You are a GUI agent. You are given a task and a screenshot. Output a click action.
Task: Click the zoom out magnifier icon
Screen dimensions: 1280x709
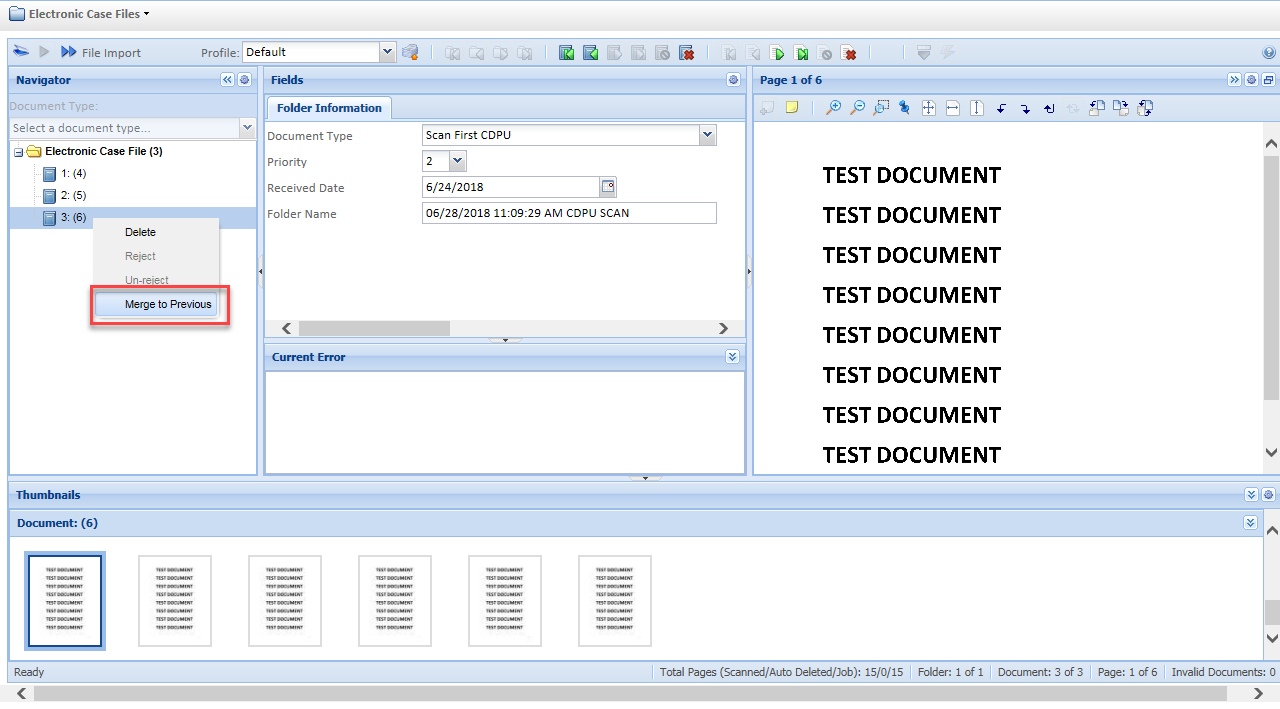(x=857, y=108)
